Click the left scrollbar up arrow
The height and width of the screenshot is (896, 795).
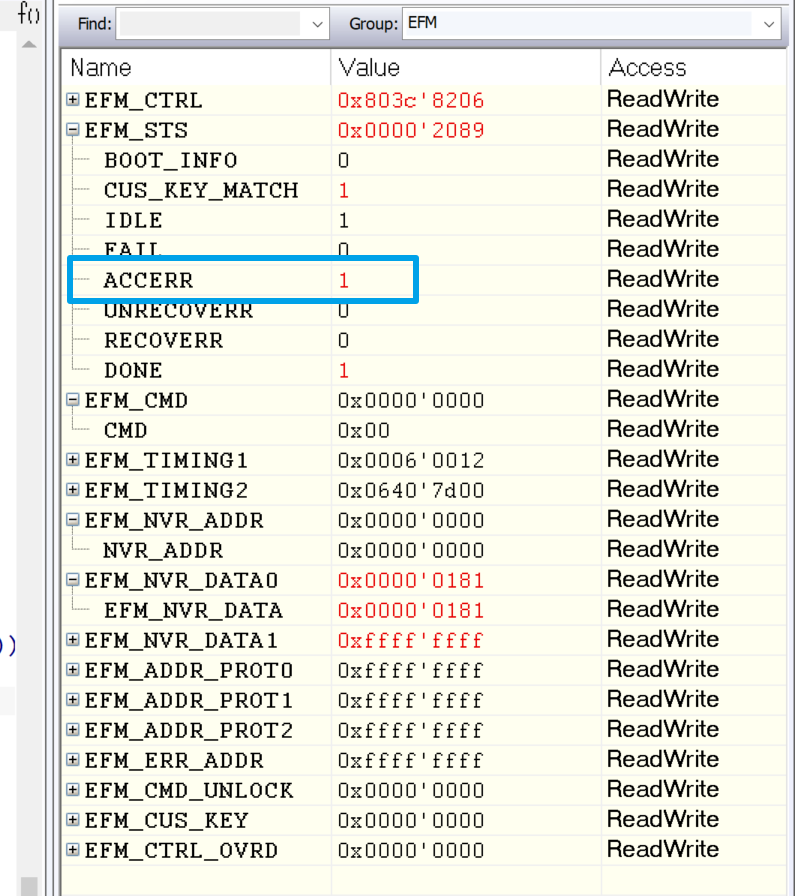point(29,44)
